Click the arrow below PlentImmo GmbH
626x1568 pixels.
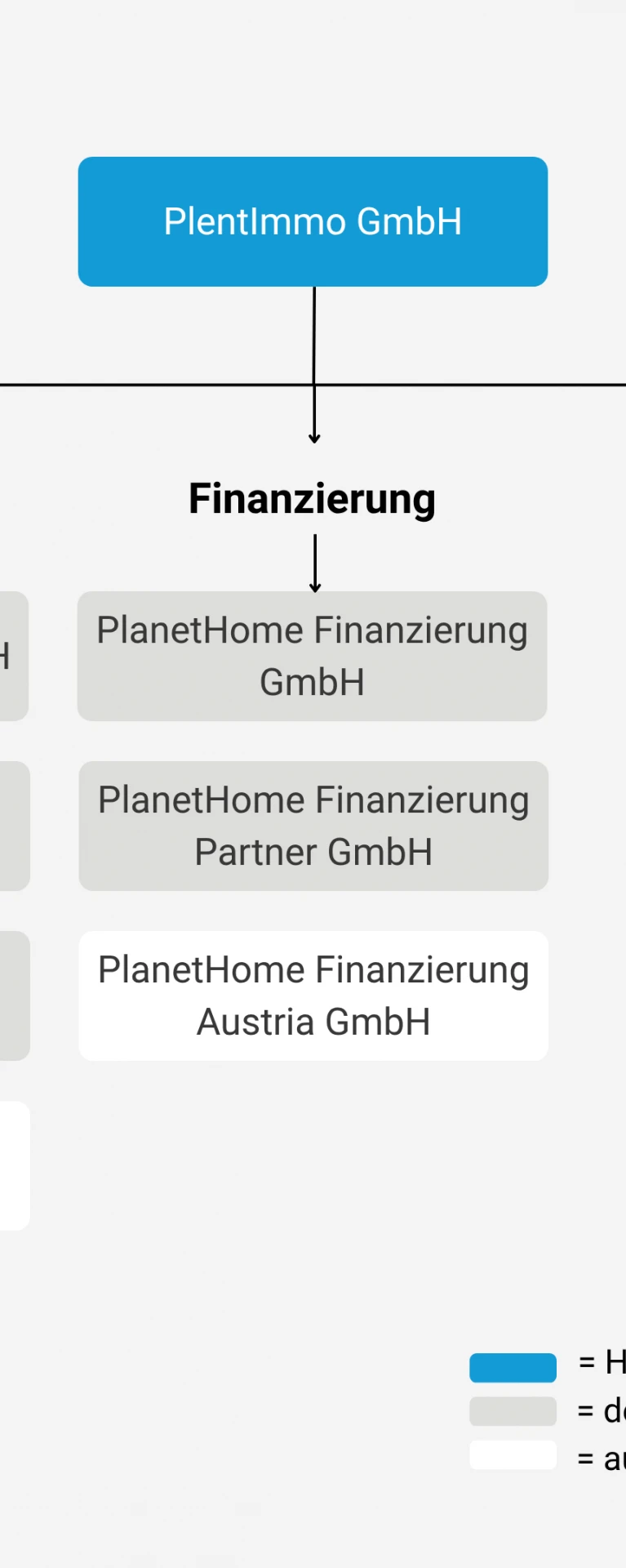314,365
